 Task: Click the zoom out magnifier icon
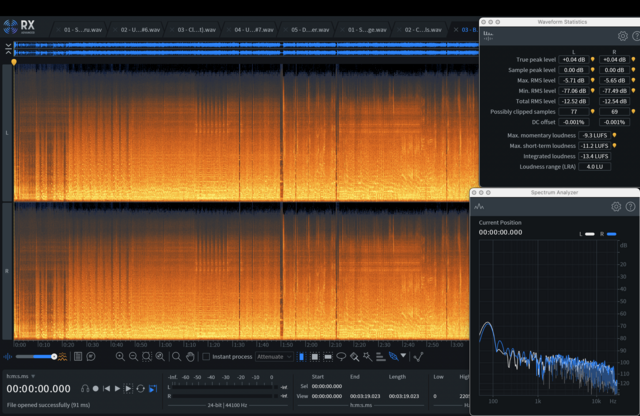tap(133, 356)
